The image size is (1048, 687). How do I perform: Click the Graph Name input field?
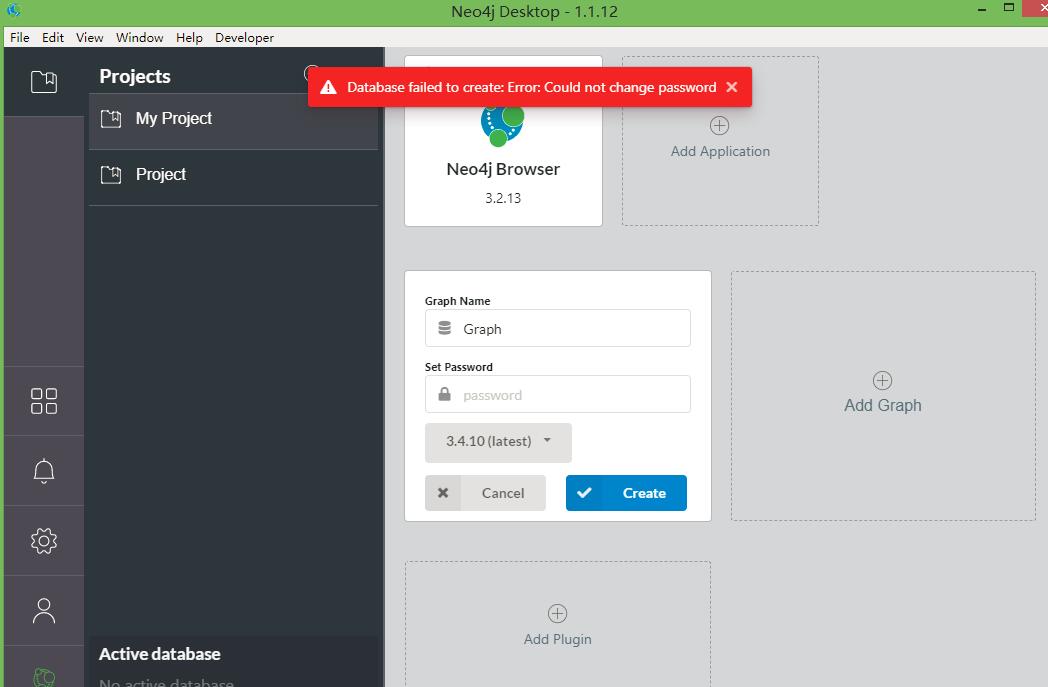click(x=557, y=328)
